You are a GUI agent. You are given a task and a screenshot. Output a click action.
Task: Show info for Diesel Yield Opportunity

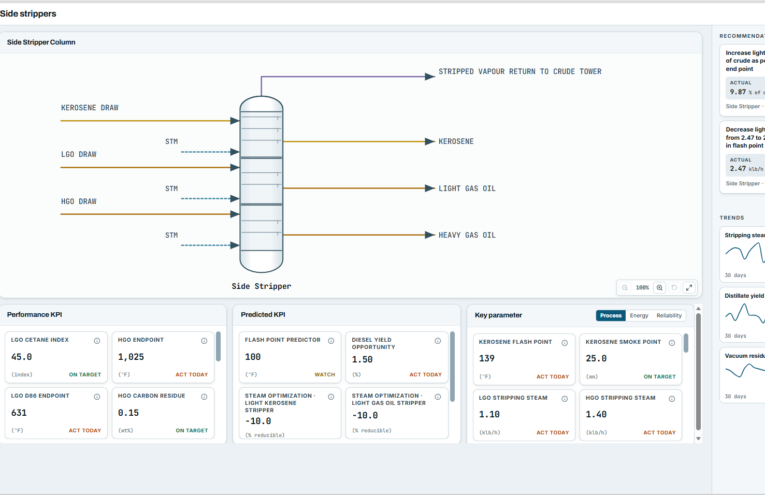pyautogui.click(x=438, y=341)
